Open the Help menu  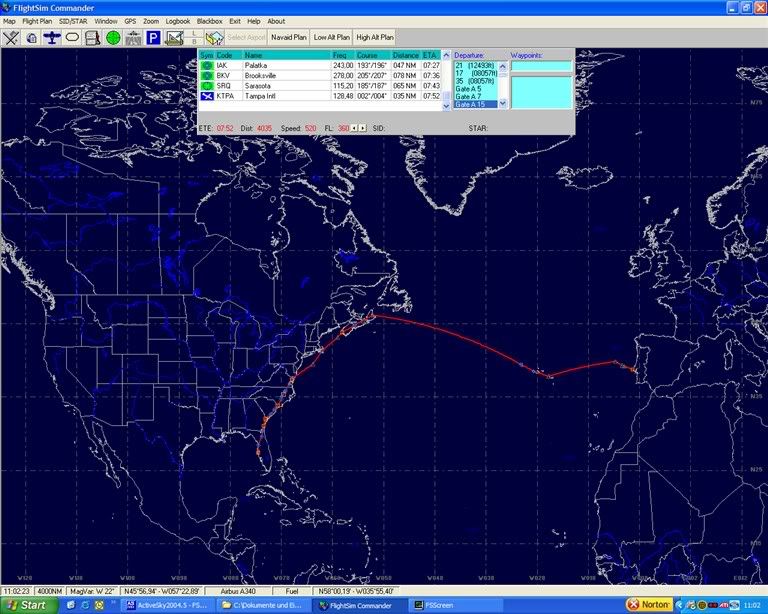254,21
